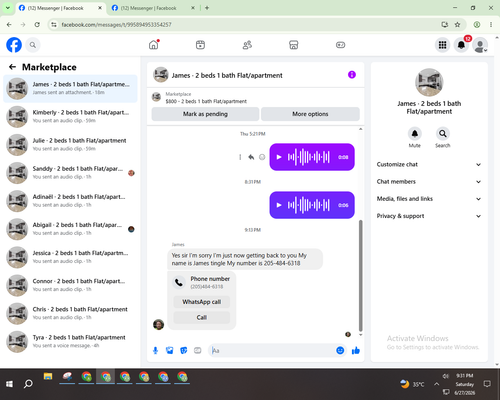This screenshot has height=400, width=500.
Task: Open the Friends icon in top navigation
Action: [x=247, y=45]
